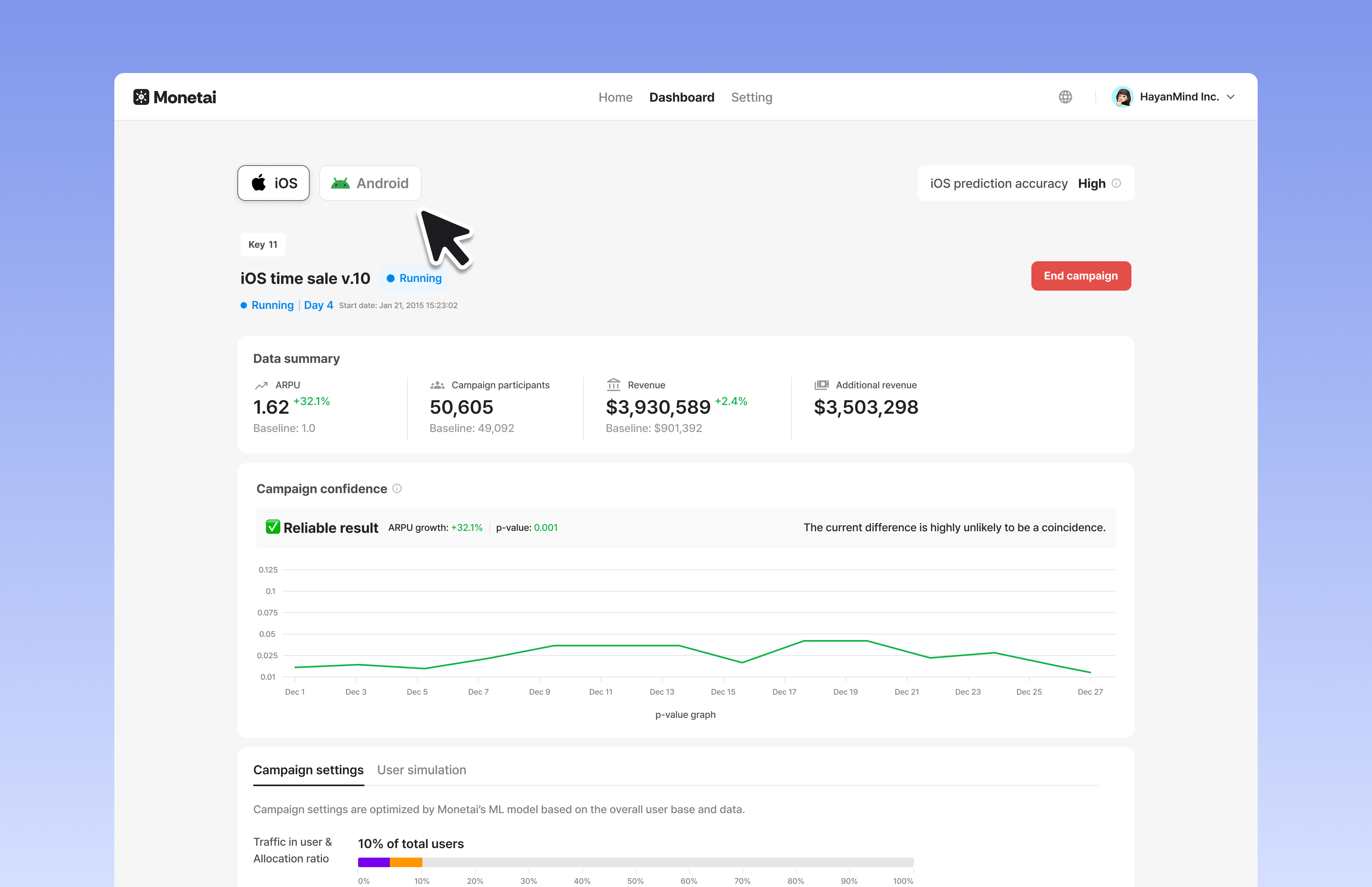This screenshot has height=887, width=1372.
Task: Click the ARPU trend arrow icon
Action: tap(262, 384)
